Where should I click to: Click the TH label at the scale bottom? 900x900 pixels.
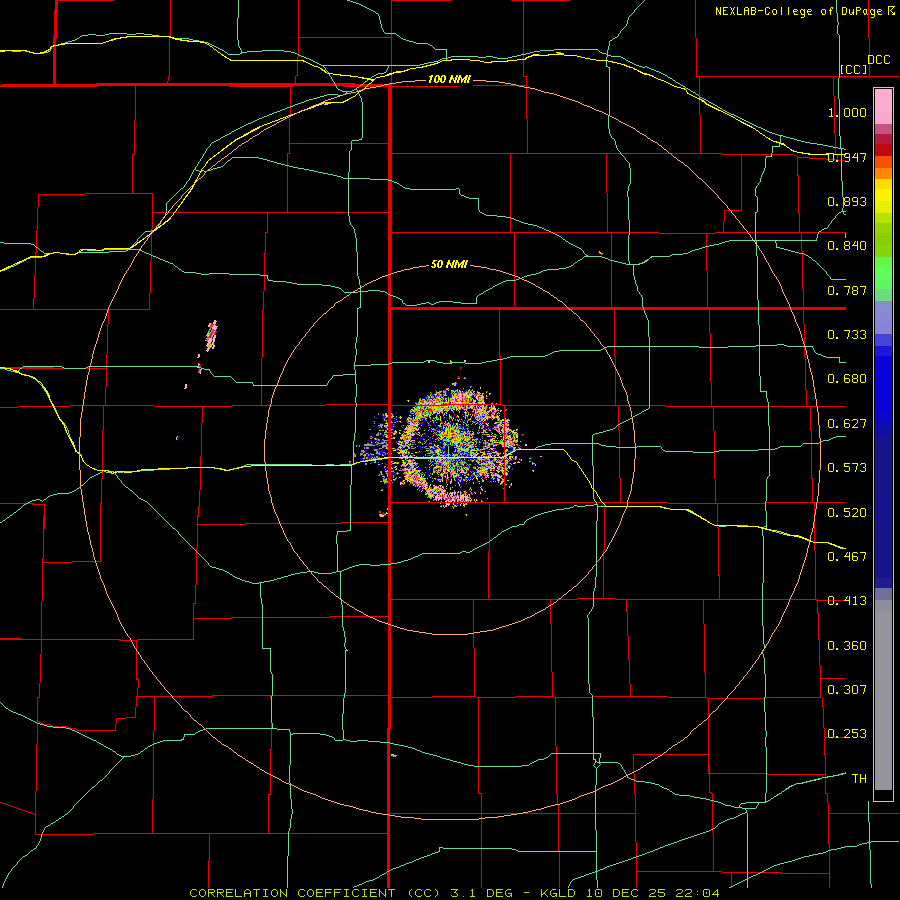coord(859,779)
